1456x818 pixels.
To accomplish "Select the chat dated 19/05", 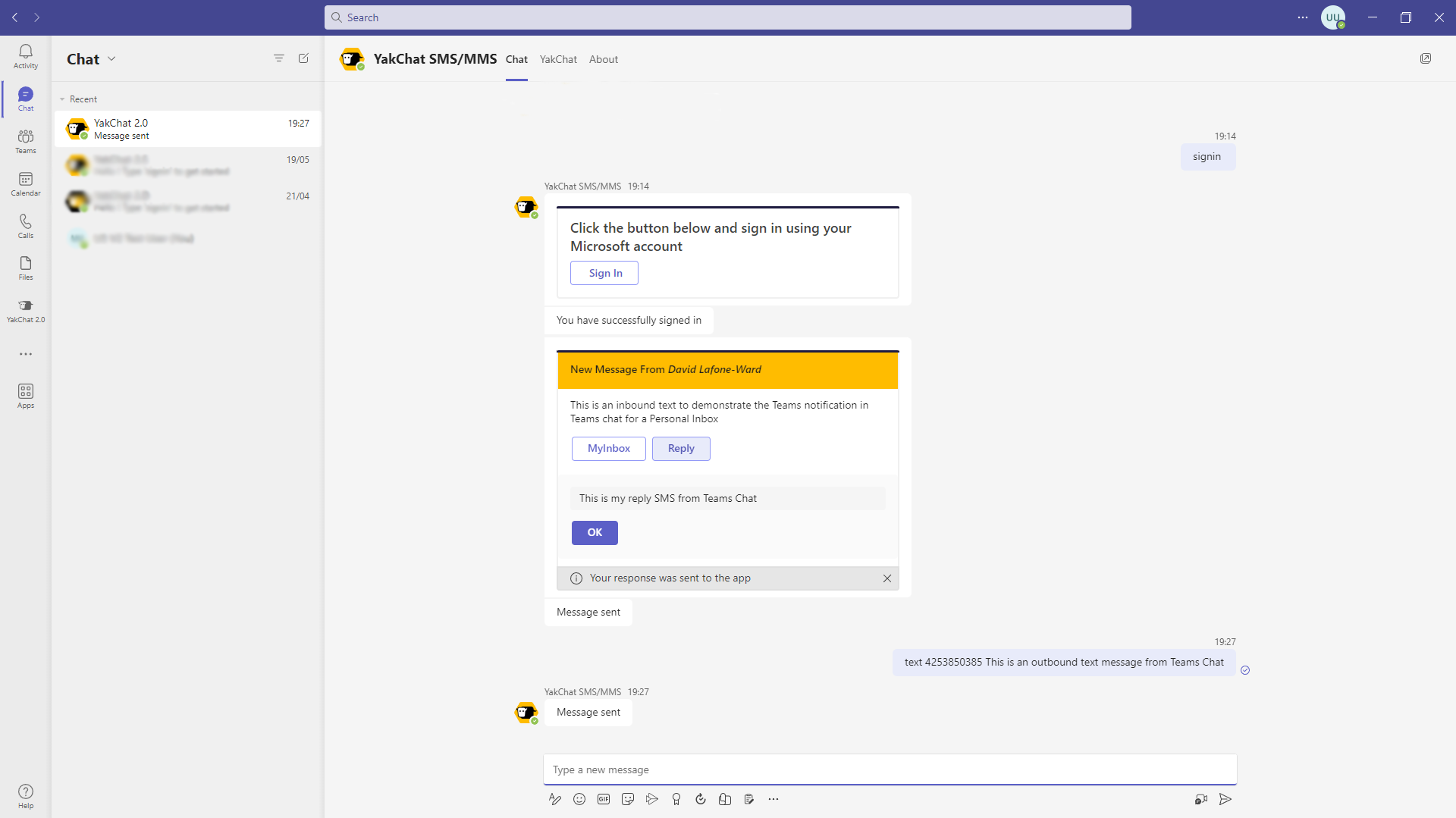I will point(188,165).
